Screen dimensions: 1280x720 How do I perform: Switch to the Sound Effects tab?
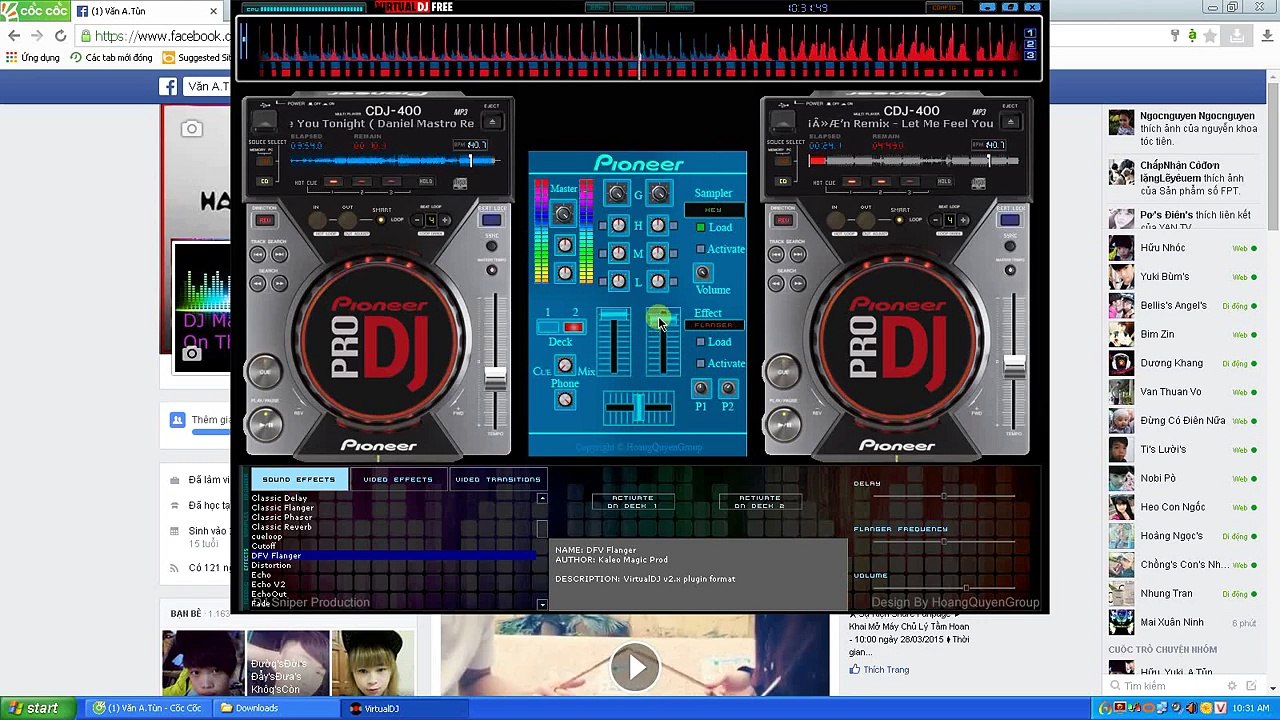pos(299,479)
